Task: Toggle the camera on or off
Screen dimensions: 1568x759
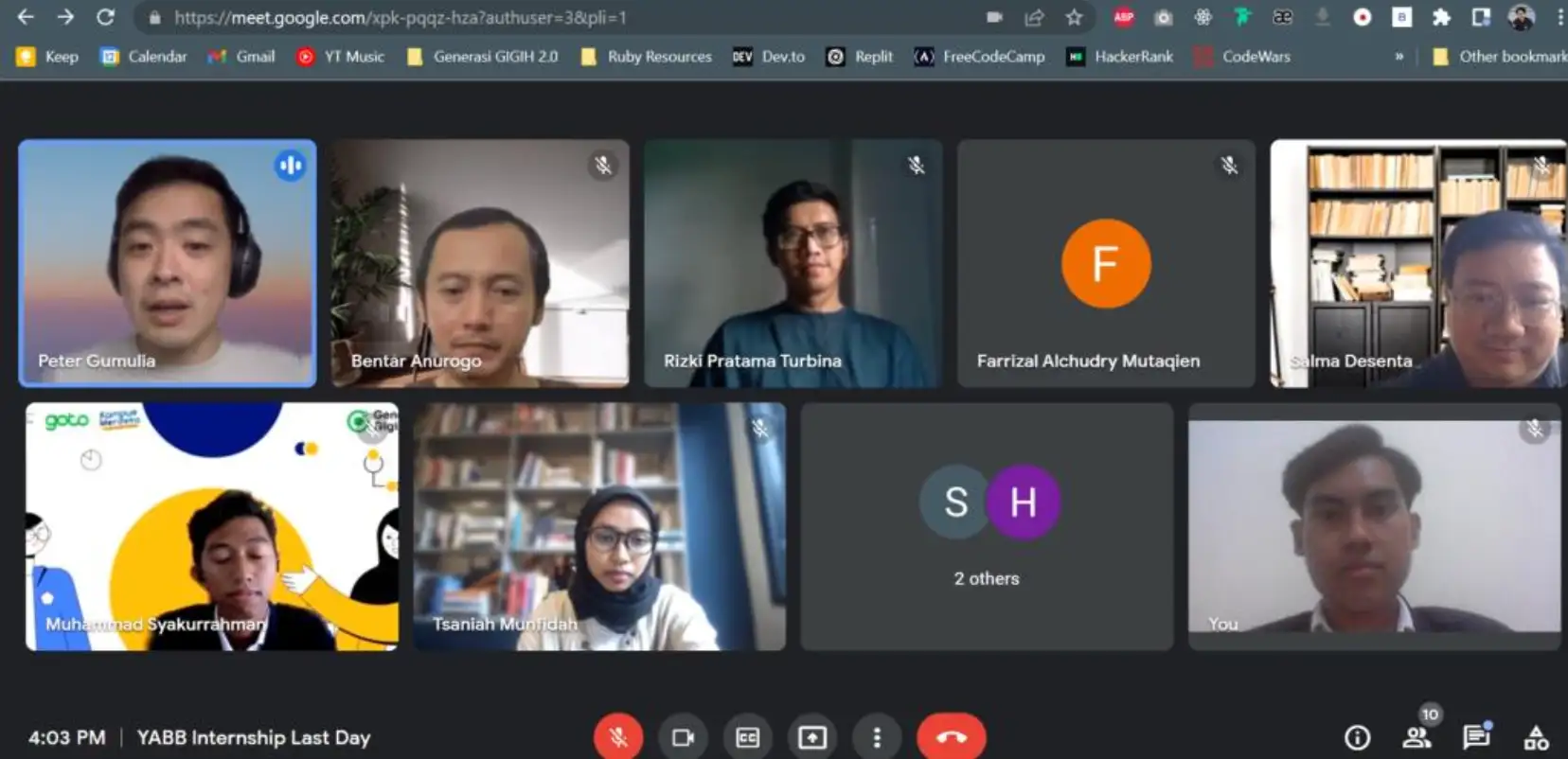Action: tap(683, 737)
